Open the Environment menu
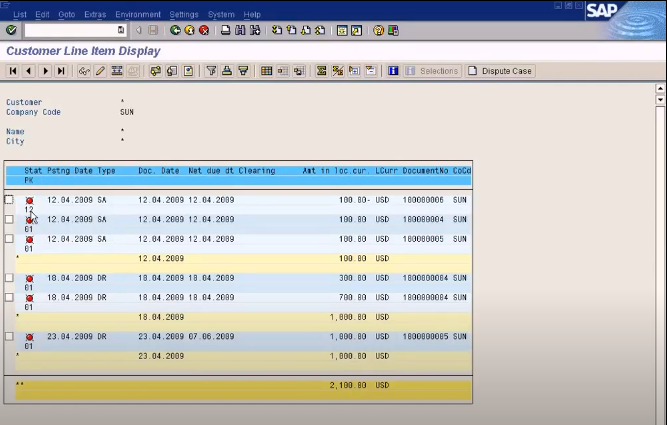This screenshot has width=667, height=425. pos(138,14)
